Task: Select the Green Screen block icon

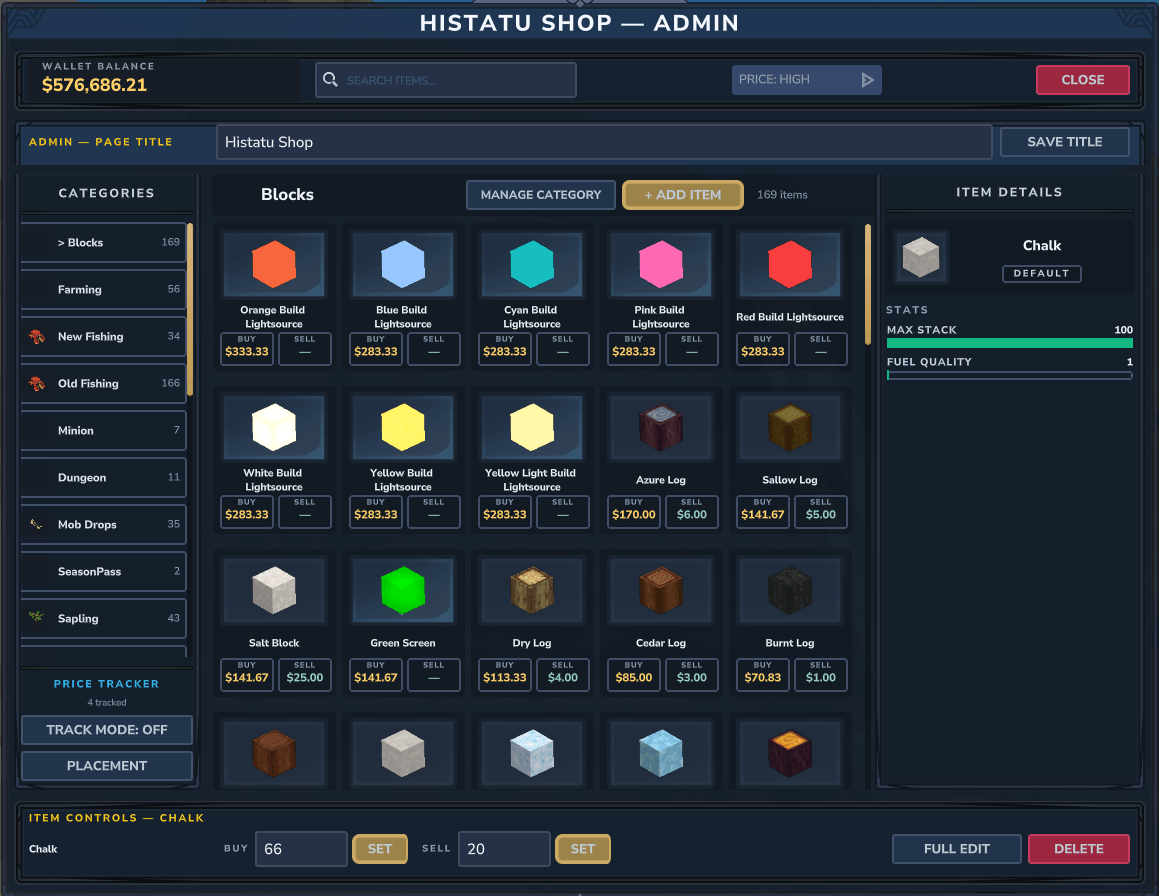Action: pyautogui.click(x=403, y=590)
